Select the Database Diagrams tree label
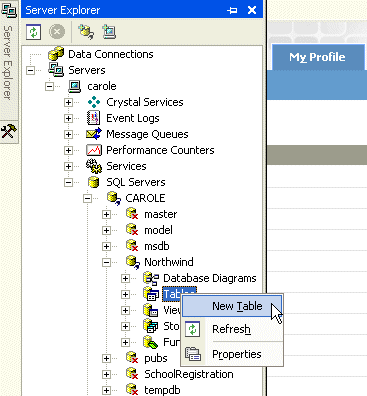The width and height of the screenshot is (367, 396). pos(210,278)
